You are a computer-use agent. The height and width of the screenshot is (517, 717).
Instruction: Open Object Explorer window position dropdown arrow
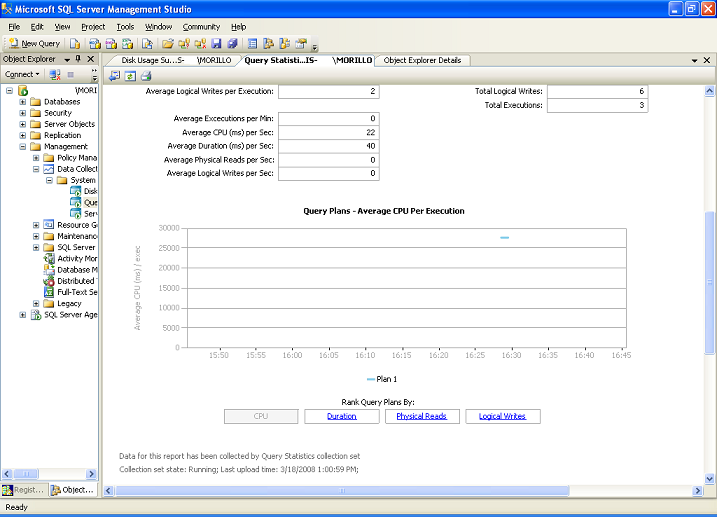point(67,59)
